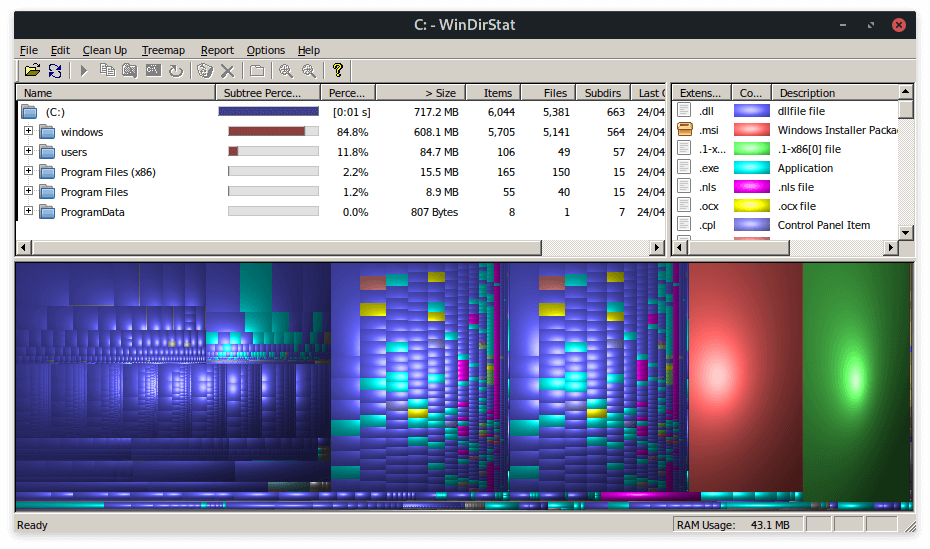
Task: Sort extensions by Description column header
Action: pyautogui.click(x=836, y=93)
